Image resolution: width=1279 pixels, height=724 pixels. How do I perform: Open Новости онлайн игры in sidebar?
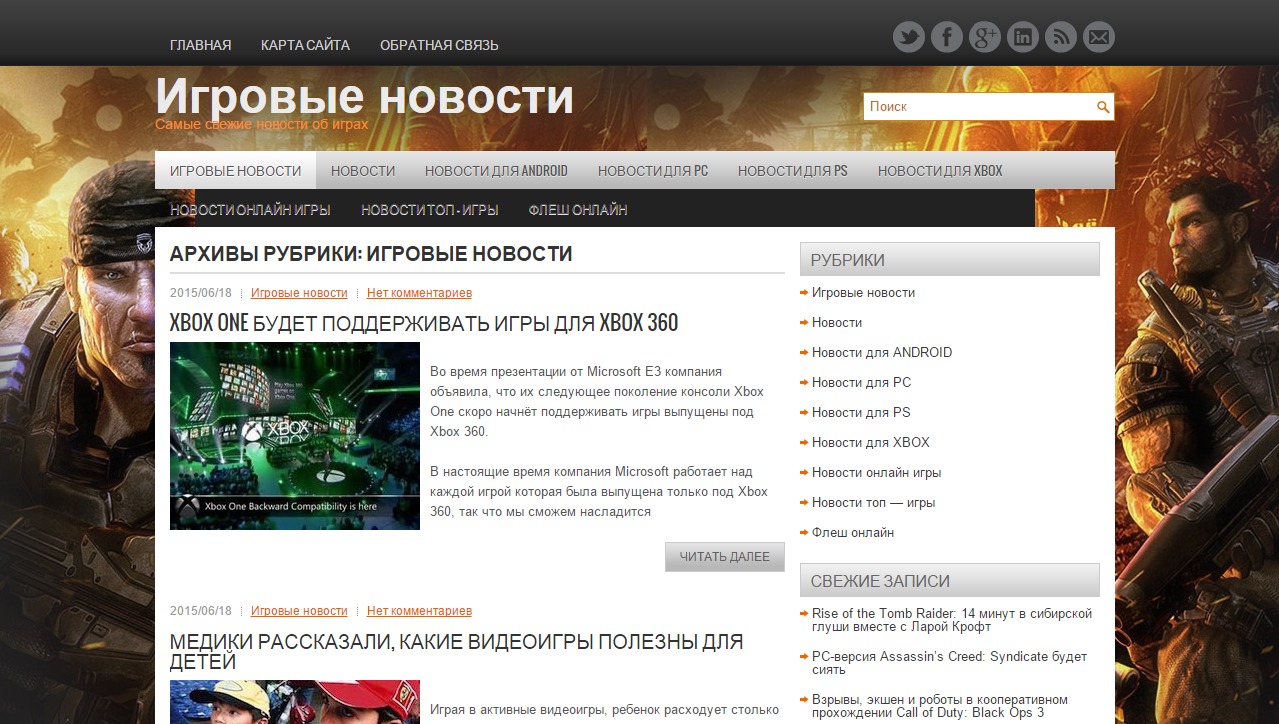pos(877,473)
